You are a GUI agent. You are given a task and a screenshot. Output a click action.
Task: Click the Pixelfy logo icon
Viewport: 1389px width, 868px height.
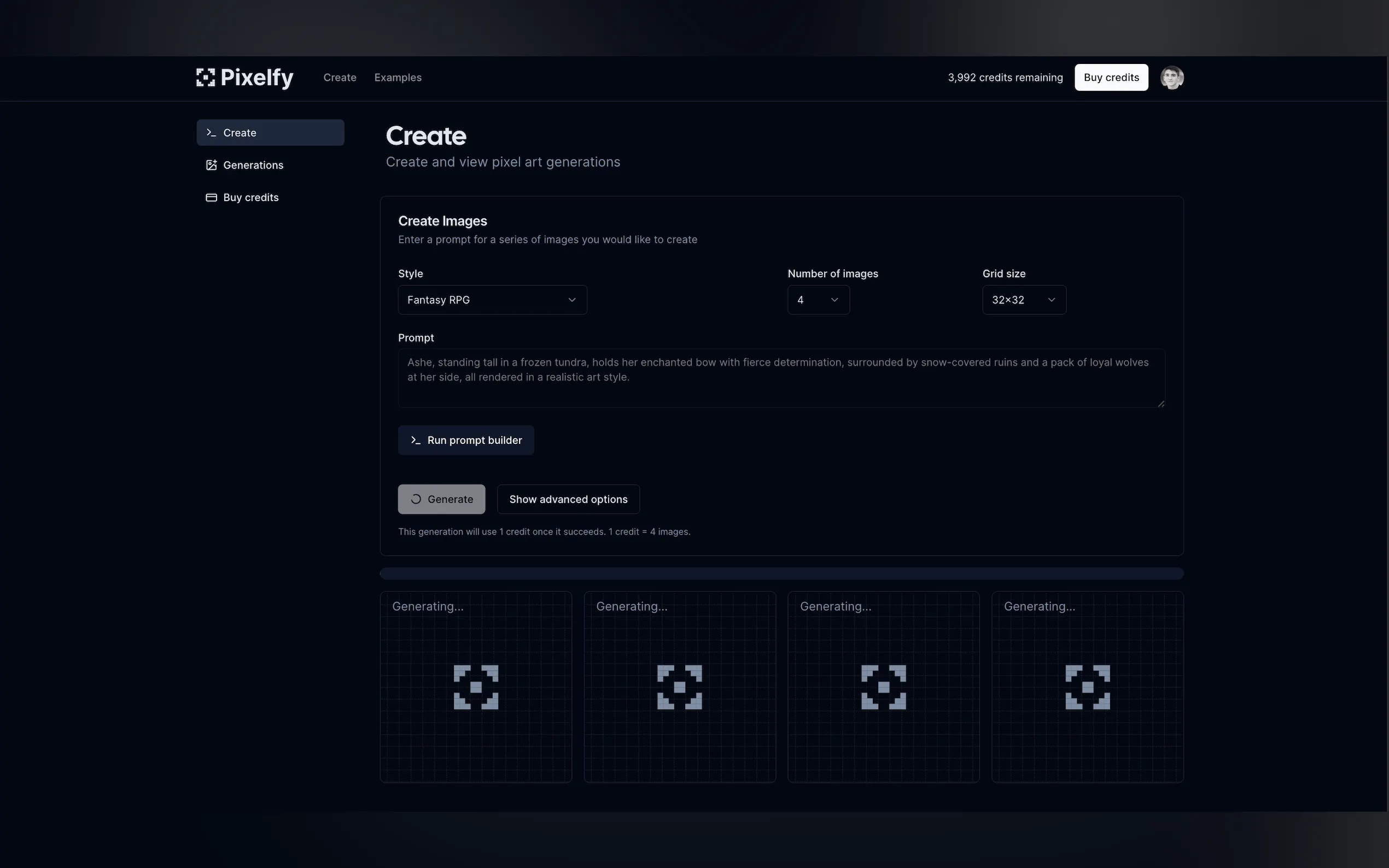pyautogui.click(x=206, y=78)
